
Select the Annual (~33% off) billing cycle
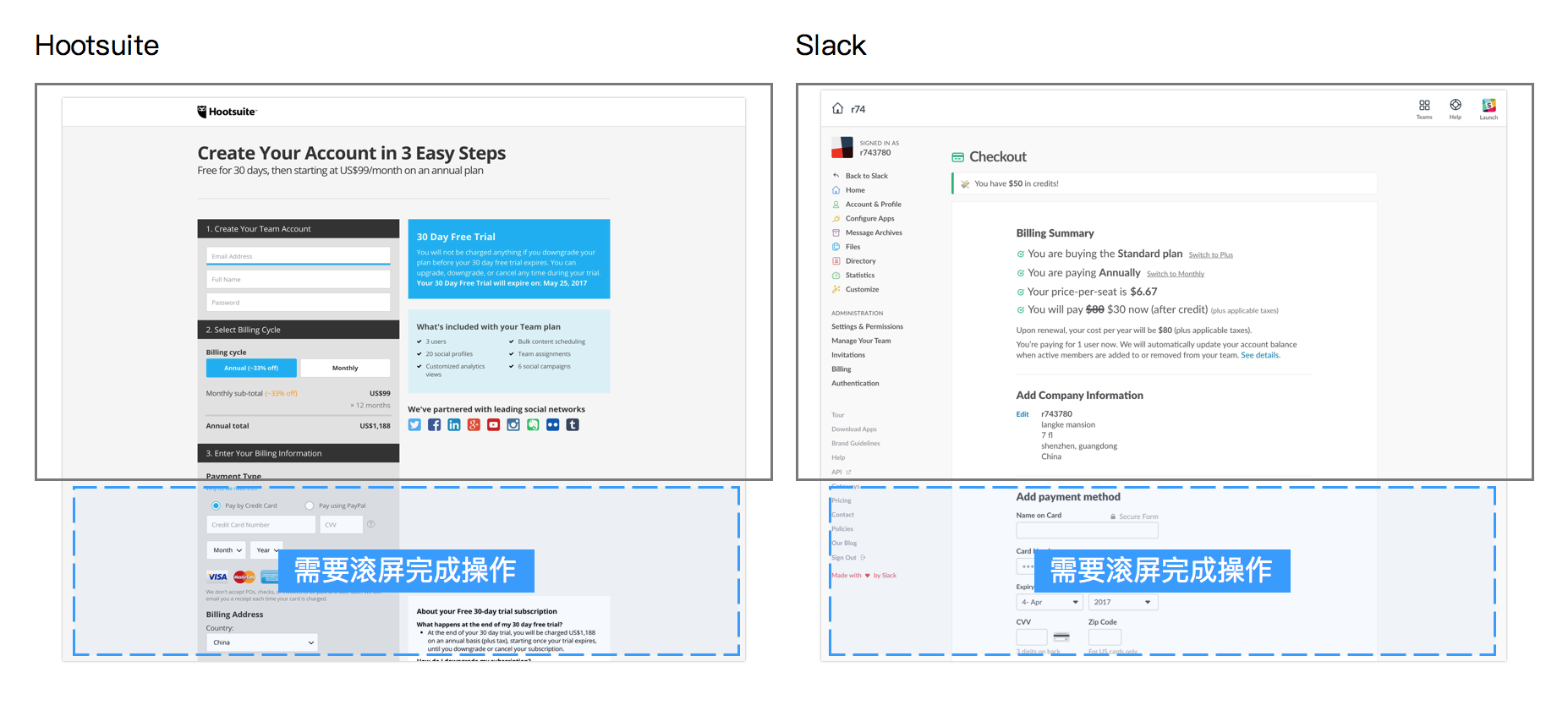tap(251, 368)
